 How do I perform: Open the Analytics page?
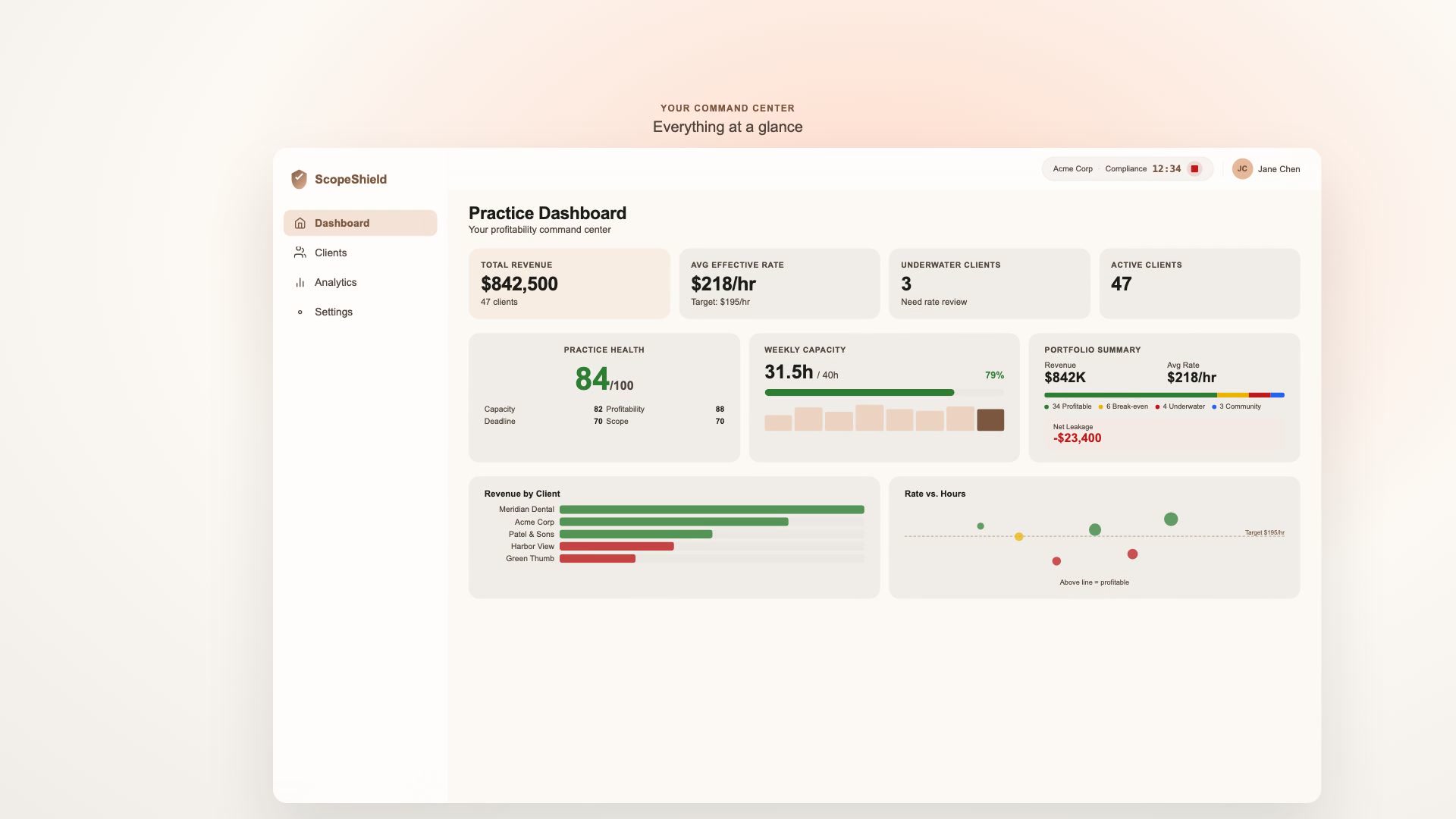point(336,282)
